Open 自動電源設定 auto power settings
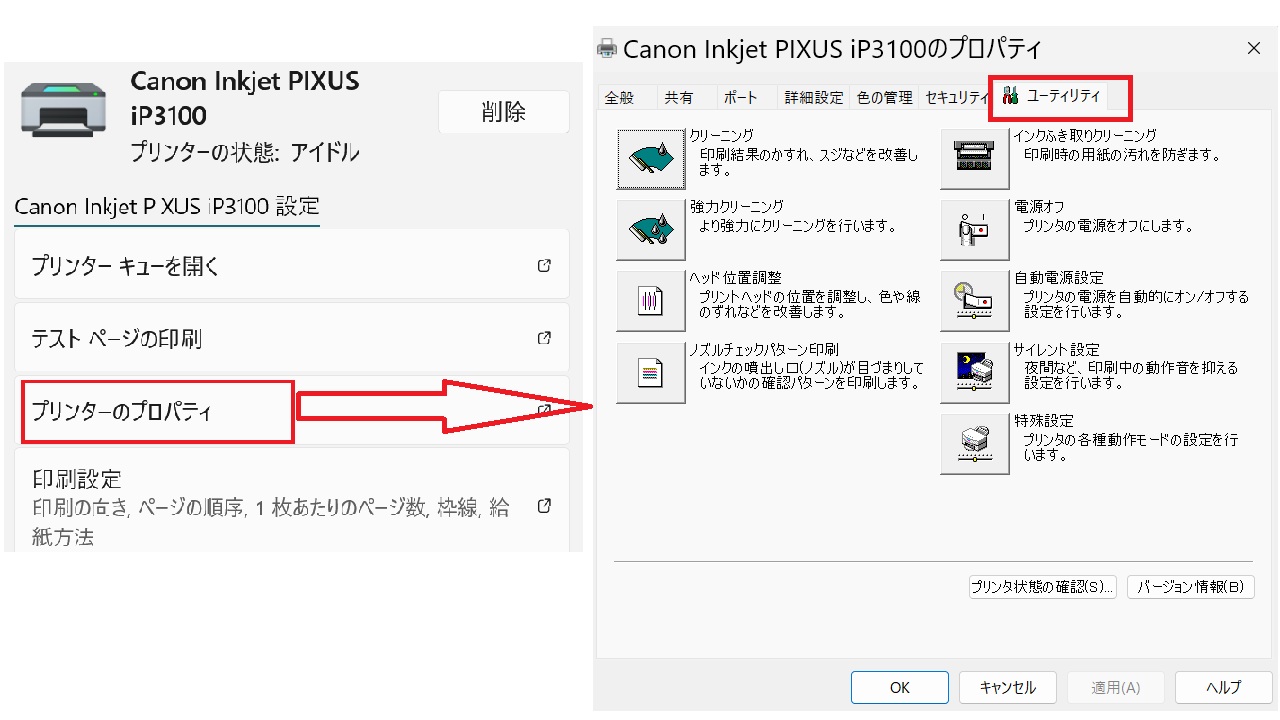Screen dimensions: 1280x720 click(974, 301)
